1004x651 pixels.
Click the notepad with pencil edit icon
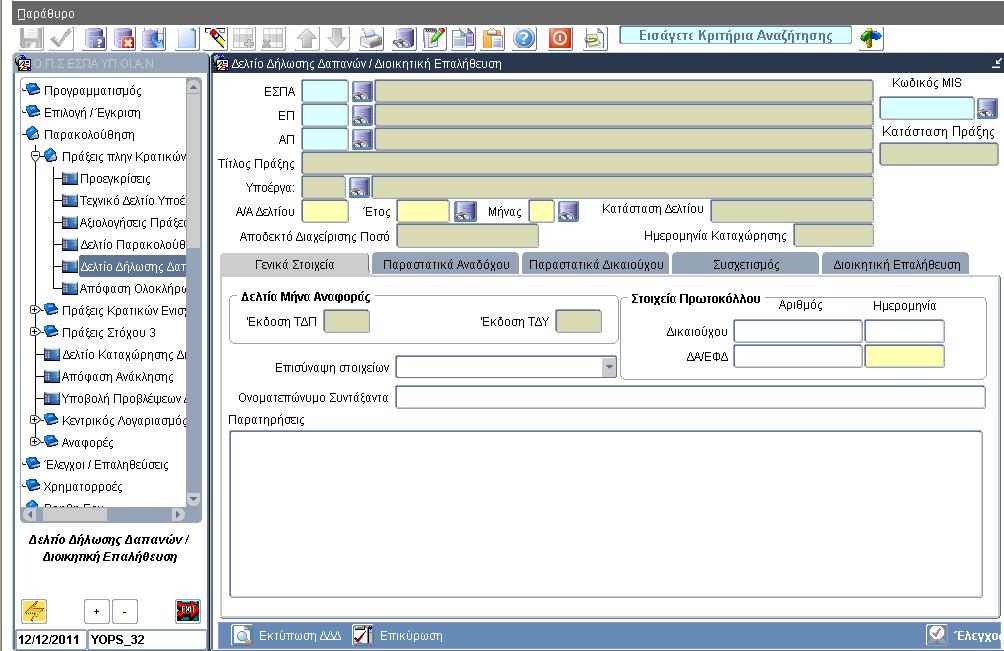coord(433,39)
